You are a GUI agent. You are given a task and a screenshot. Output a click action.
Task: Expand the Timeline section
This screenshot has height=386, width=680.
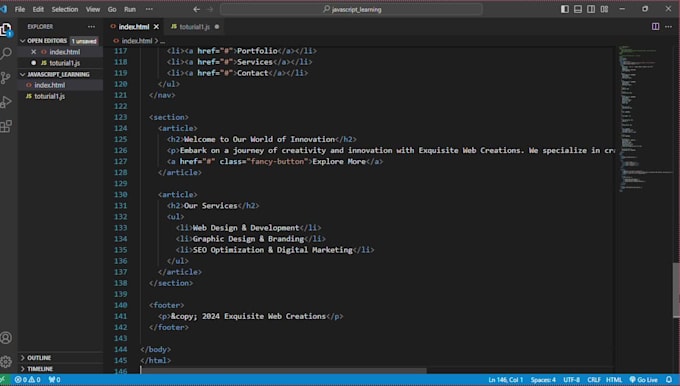click(40, 369)
